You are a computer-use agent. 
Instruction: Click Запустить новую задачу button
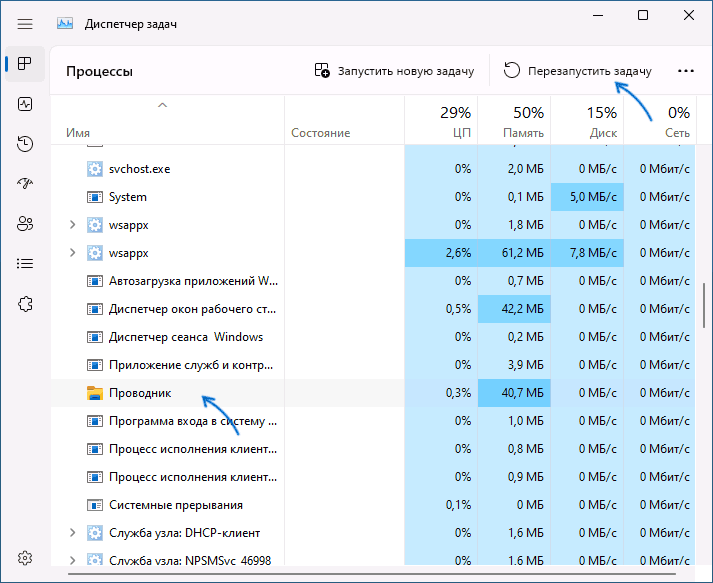(394, 71)
